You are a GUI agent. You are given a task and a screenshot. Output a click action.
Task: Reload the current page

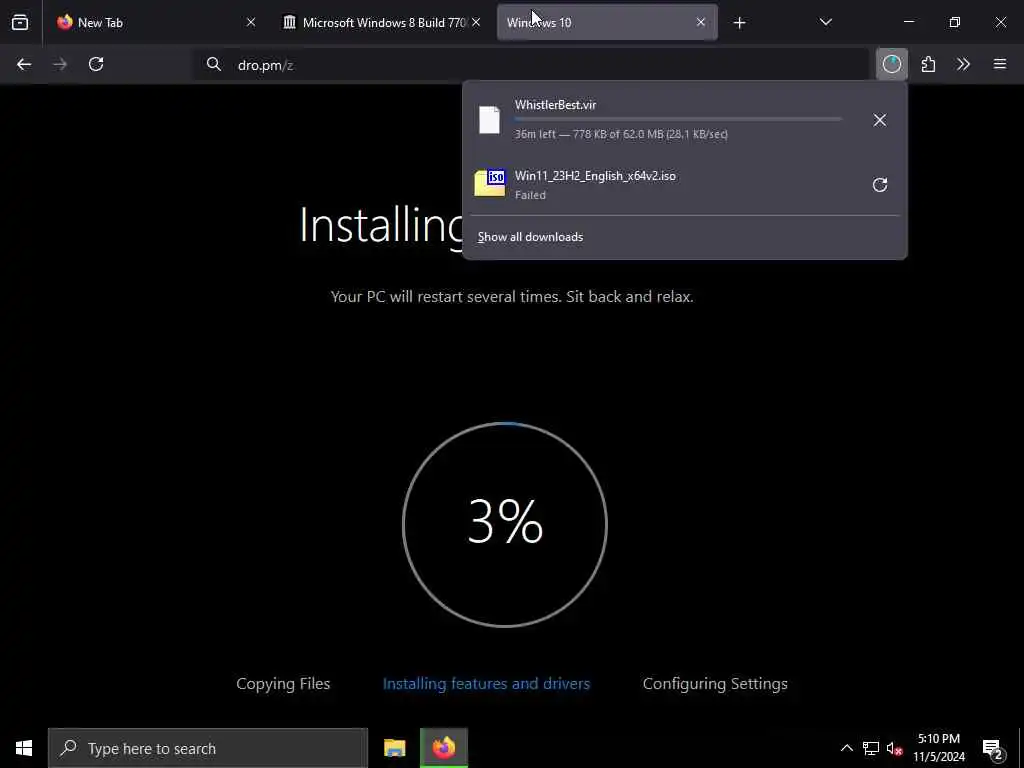[96, 64]
